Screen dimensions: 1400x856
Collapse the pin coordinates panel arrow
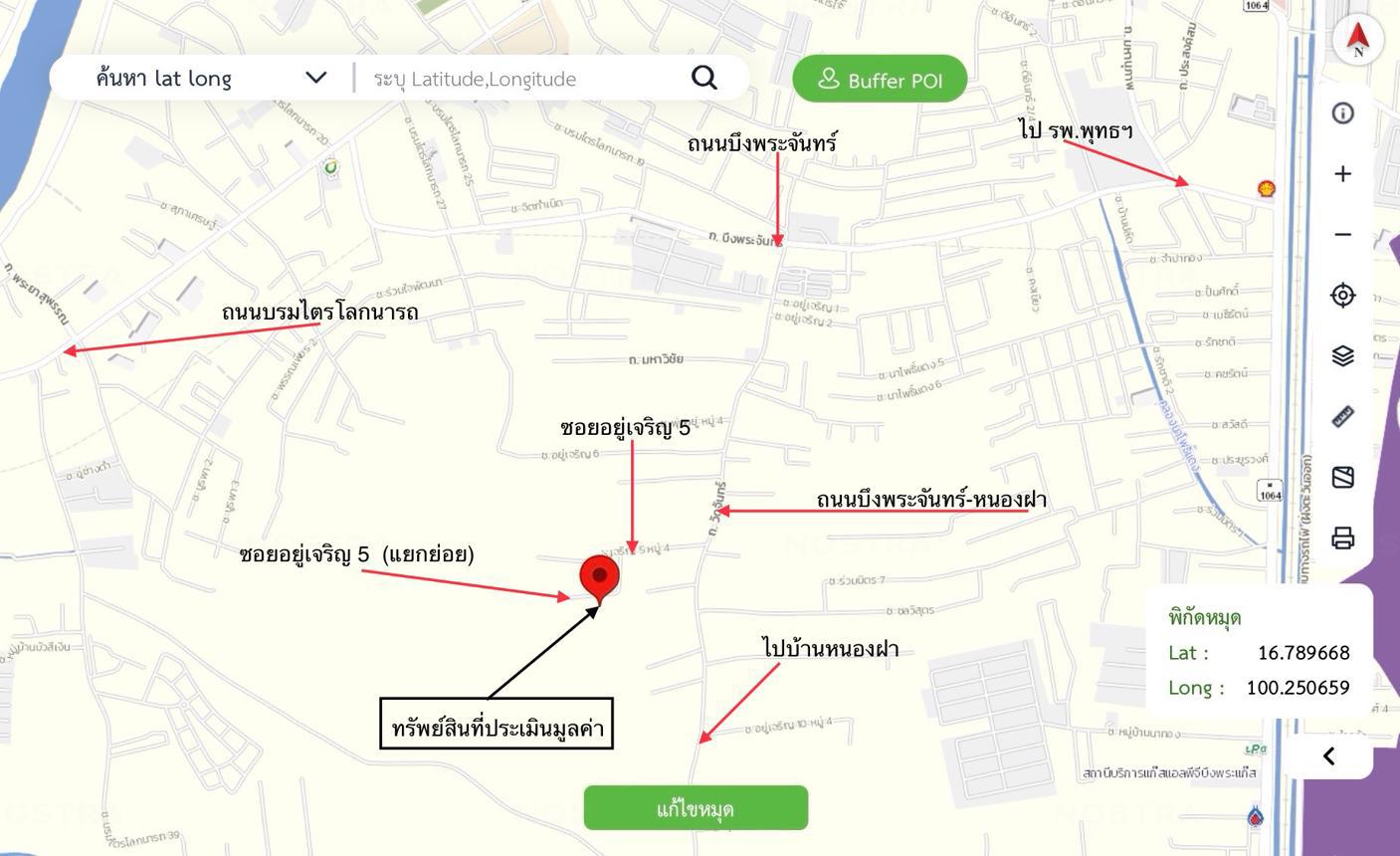pyautogui.click(x=1328, y=756)
